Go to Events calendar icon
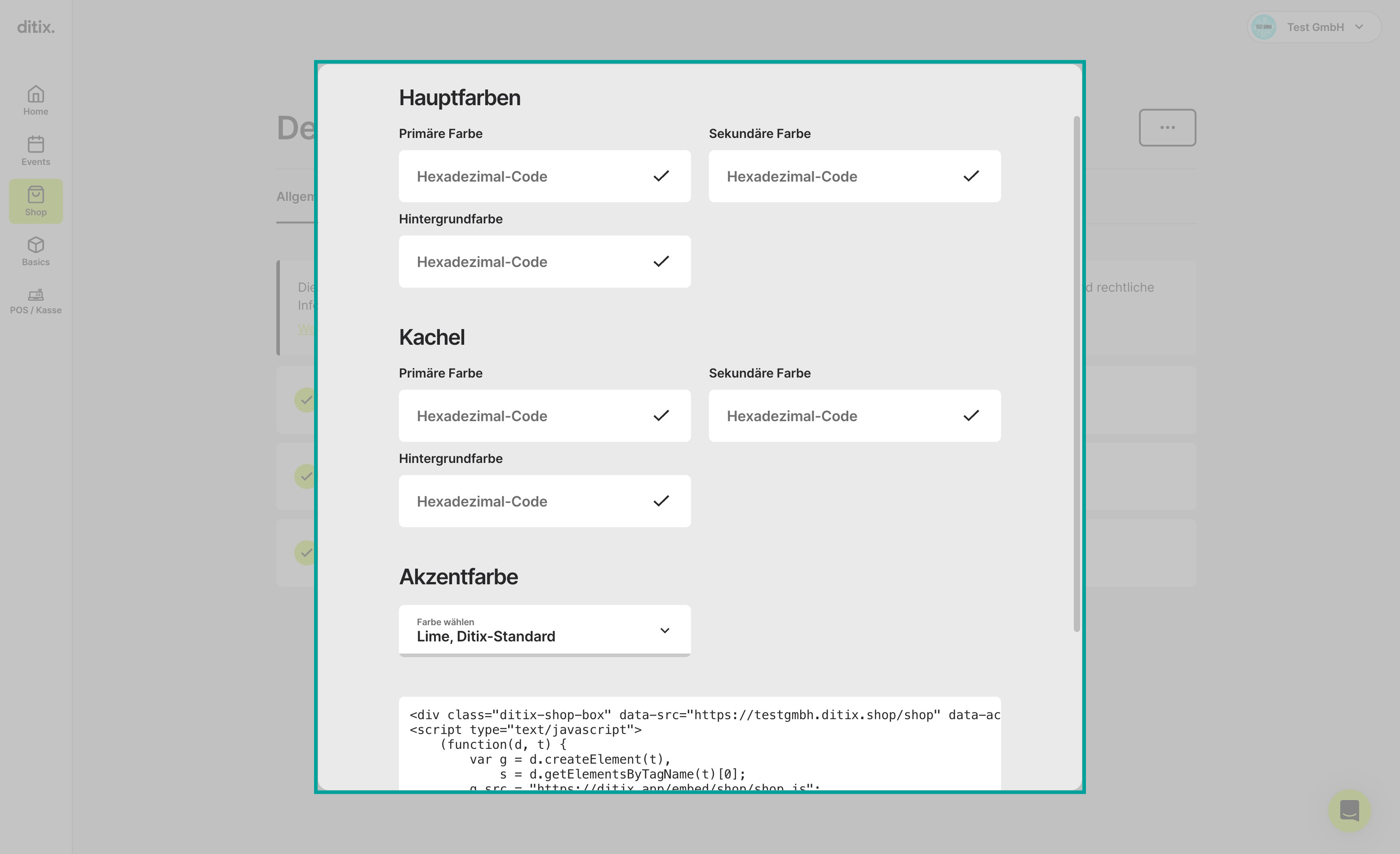The height and width of the screenshot is (854, 1400). pos(36,144)
